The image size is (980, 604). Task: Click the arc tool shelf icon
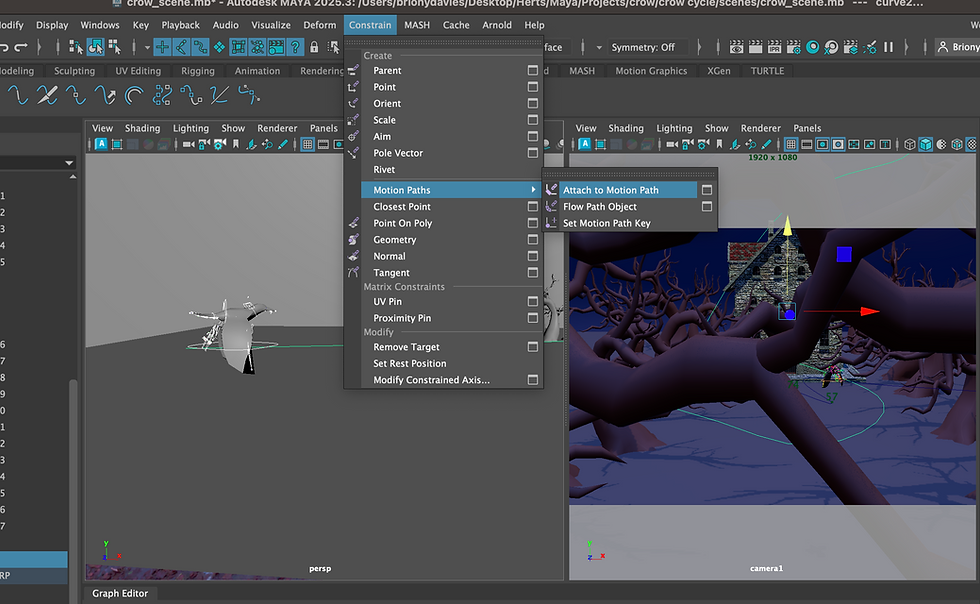[x=134, y=95]
